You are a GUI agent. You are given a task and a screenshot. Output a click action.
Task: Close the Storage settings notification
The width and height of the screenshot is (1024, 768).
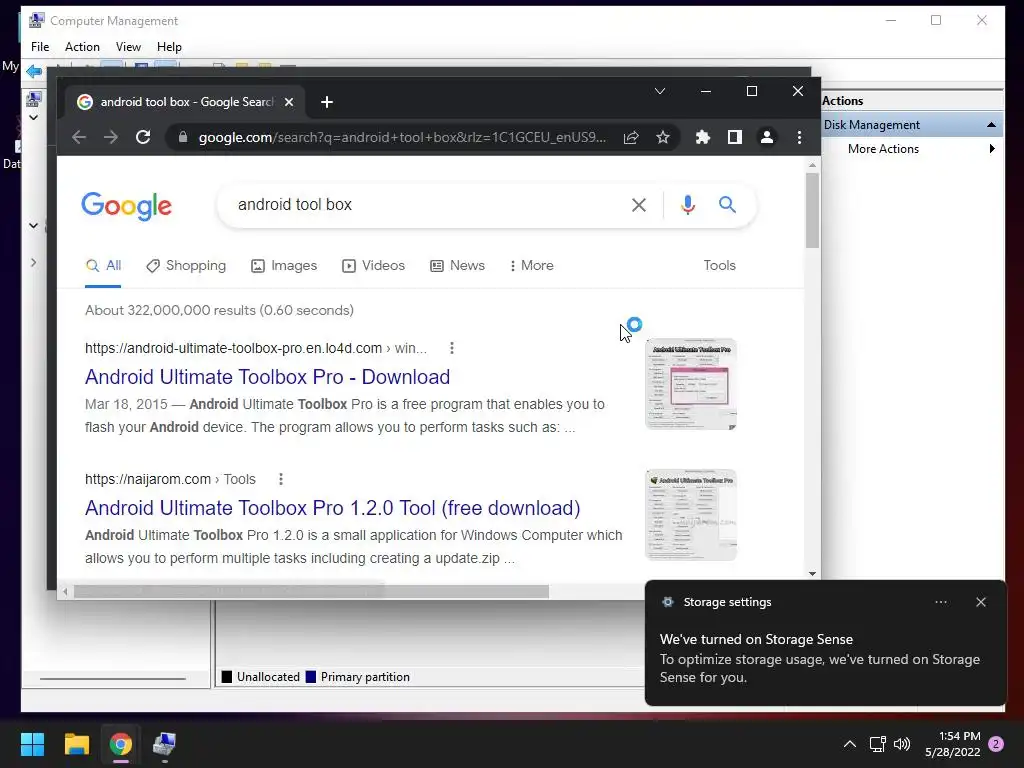click(981, 602)
